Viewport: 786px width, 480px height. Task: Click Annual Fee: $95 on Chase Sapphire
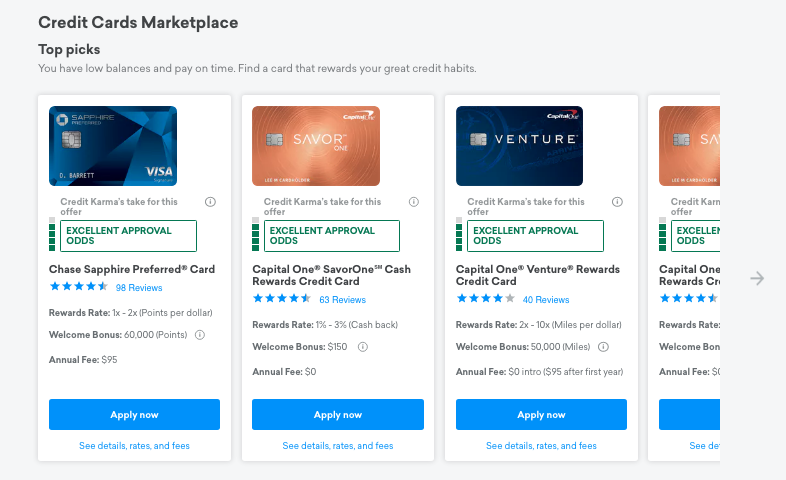83,360
